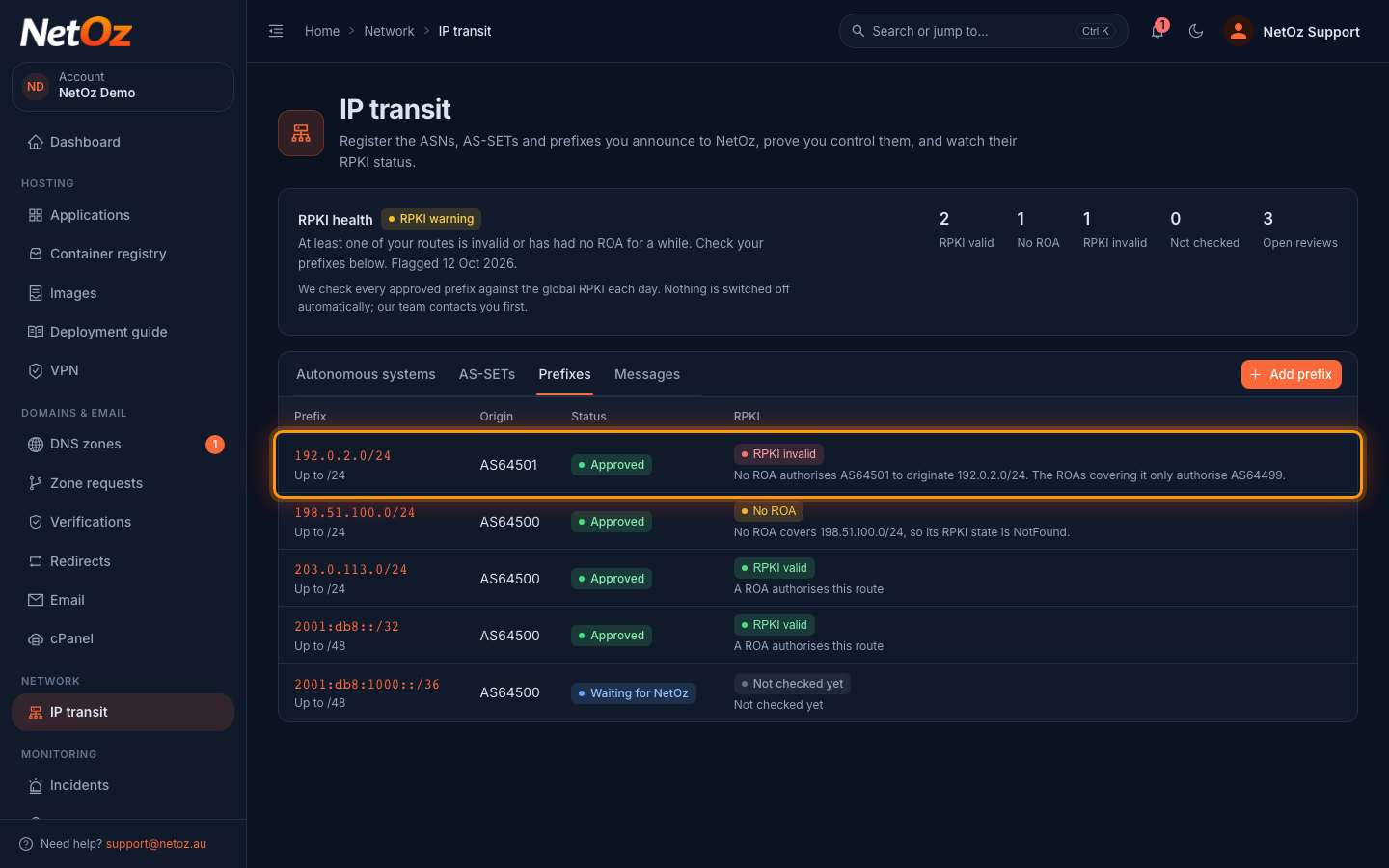1389x868 pixels.
Task: Click the cPanel cloud icon
Action: (36, 638)
